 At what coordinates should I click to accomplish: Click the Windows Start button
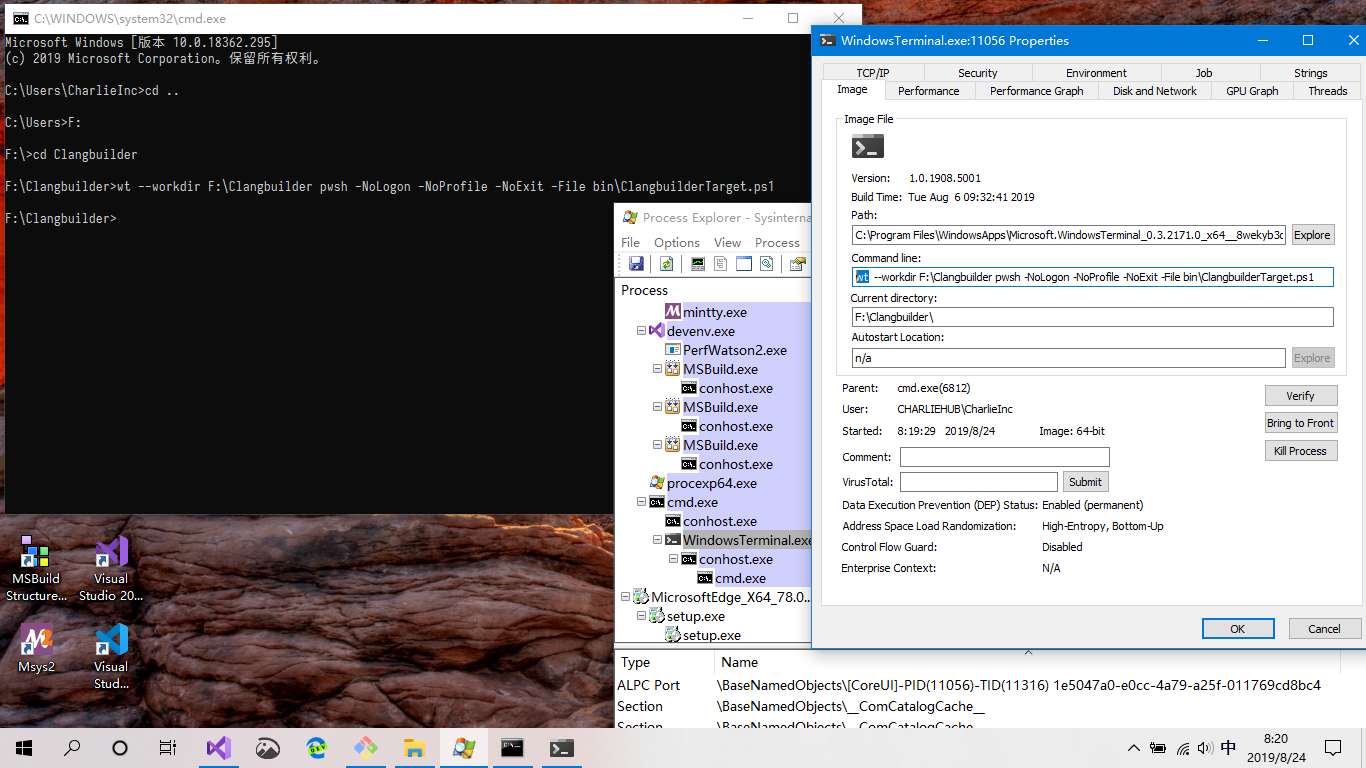click(24, 747)
